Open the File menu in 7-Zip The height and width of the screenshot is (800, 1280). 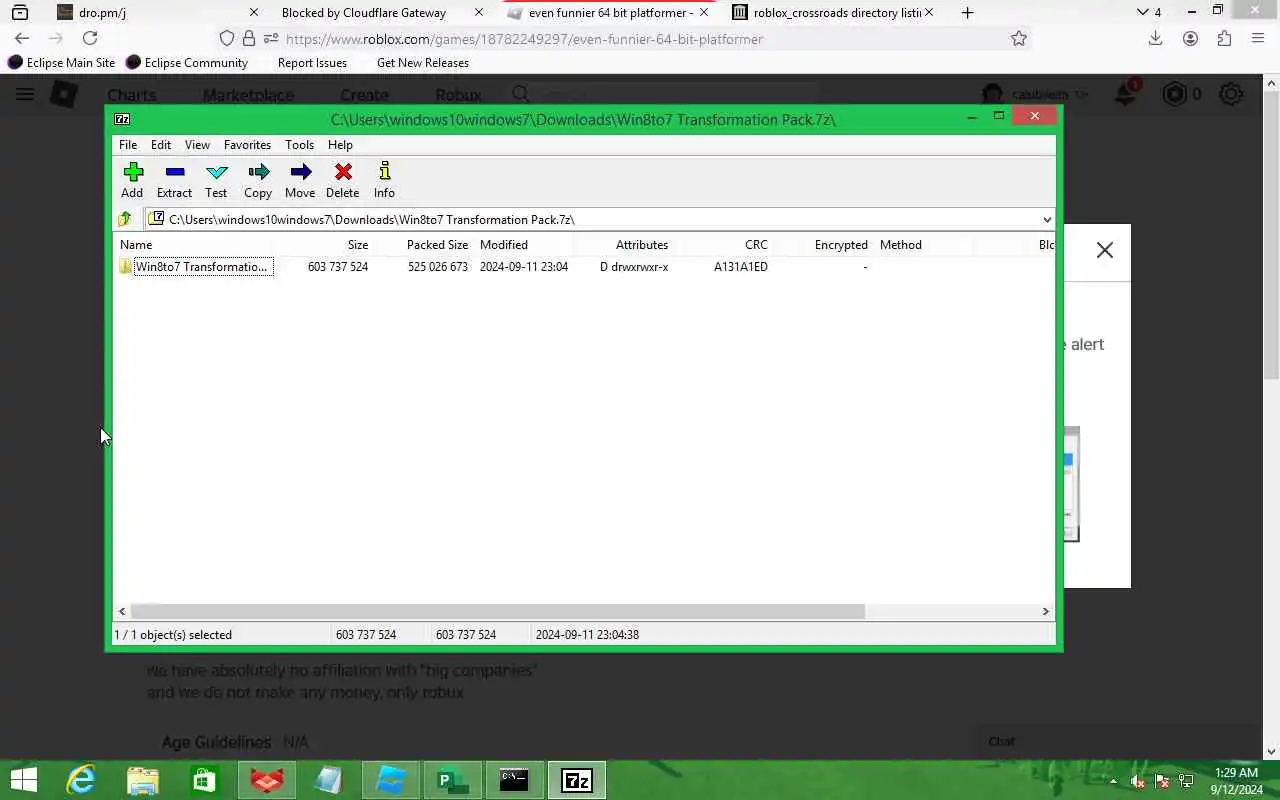[x=128, y=144]
